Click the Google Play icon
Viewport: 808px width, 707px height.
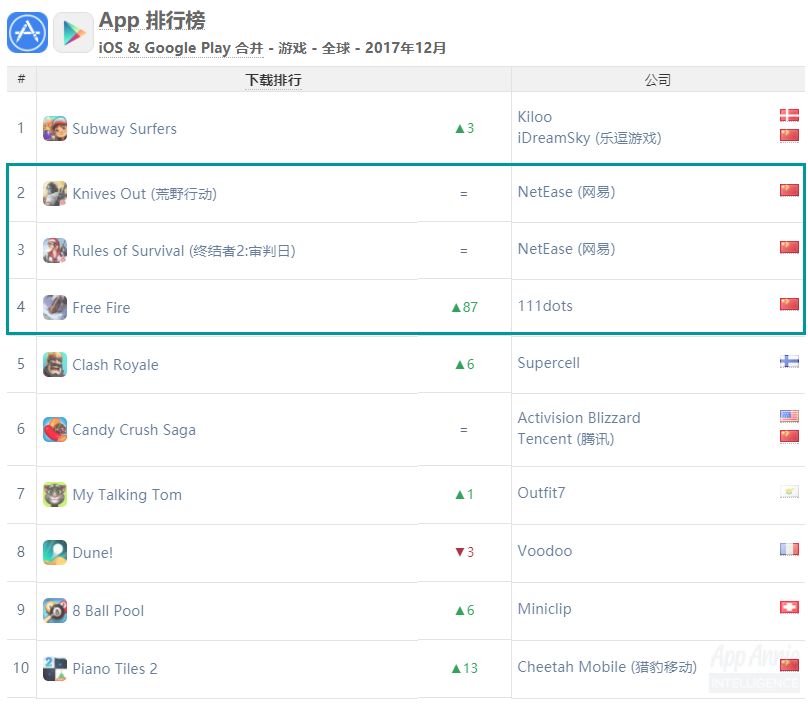[73, 32]
